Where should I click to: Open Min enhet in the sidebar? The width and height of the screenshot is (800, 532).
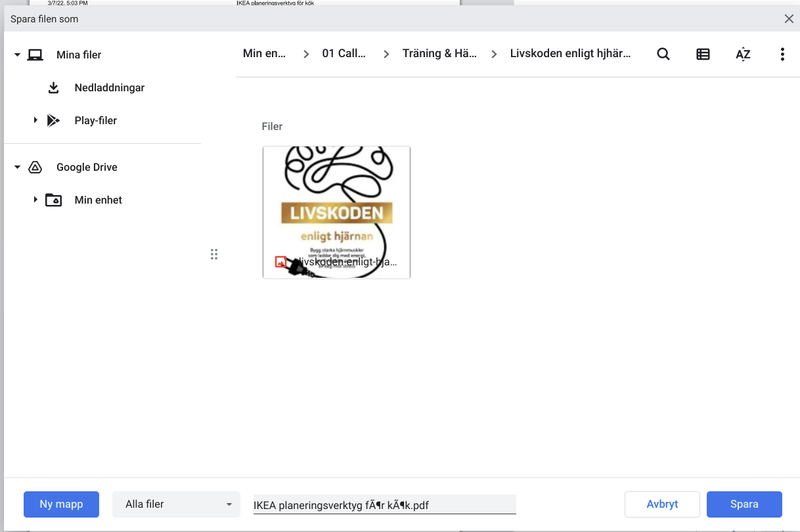point(98,200)
